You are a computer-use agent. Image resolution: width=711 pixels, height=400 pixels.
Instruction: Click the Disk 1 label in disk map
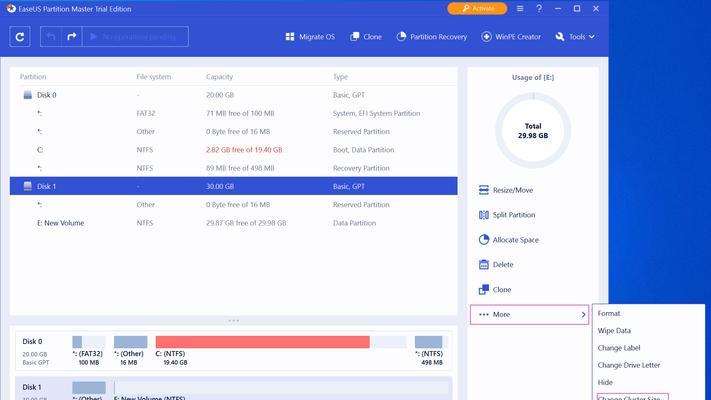click(x=32, y=387)
